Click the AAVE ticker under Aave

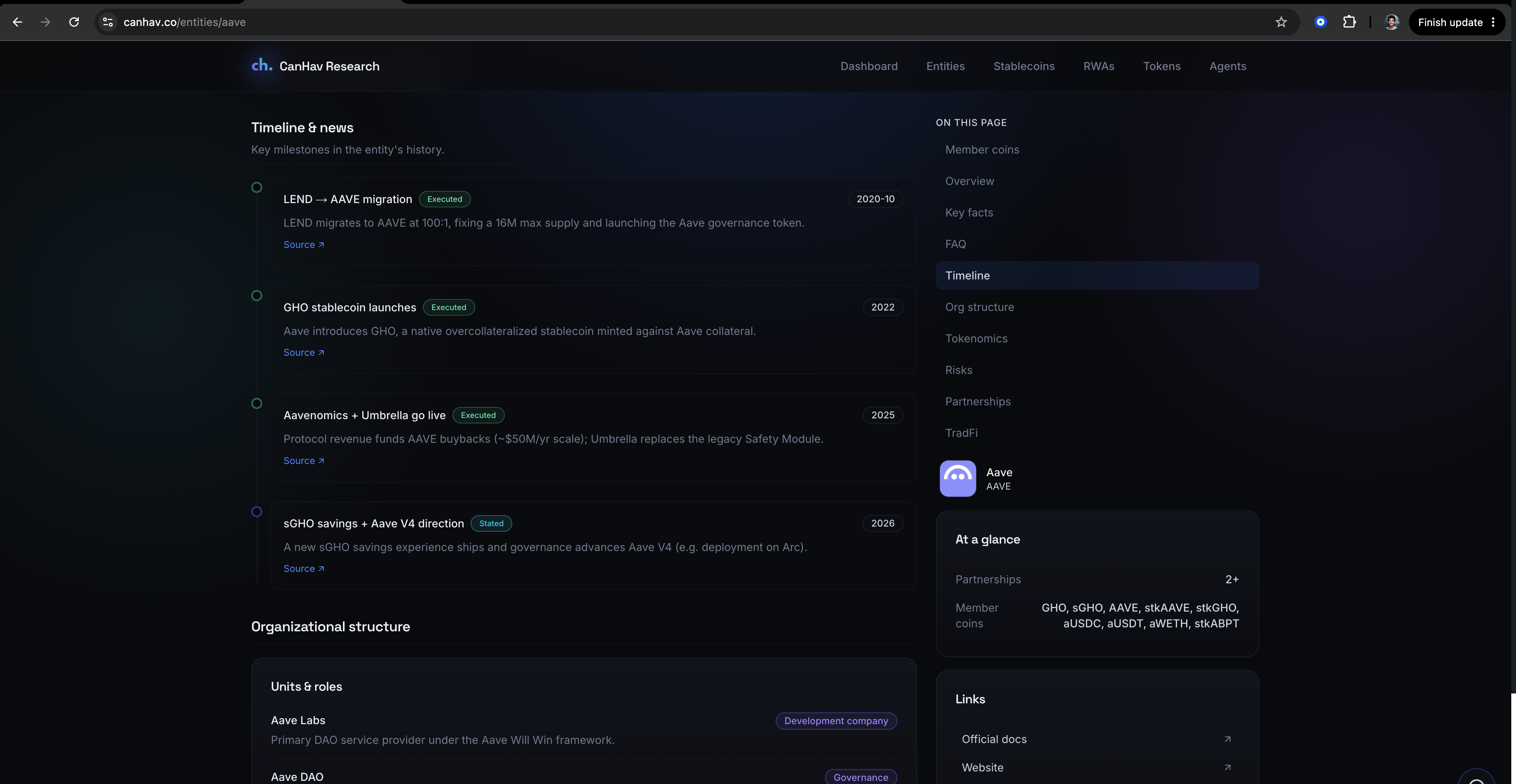[998, 486]
